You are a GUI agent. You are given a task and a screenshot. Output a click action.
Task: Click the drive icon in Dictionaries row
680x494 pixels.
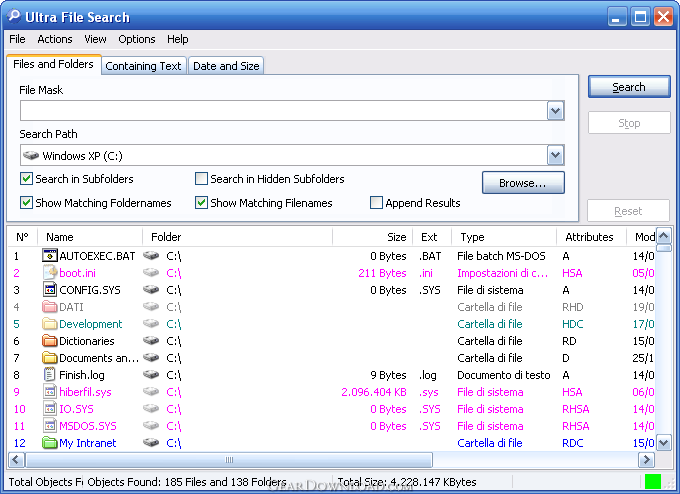coord(151,340)
